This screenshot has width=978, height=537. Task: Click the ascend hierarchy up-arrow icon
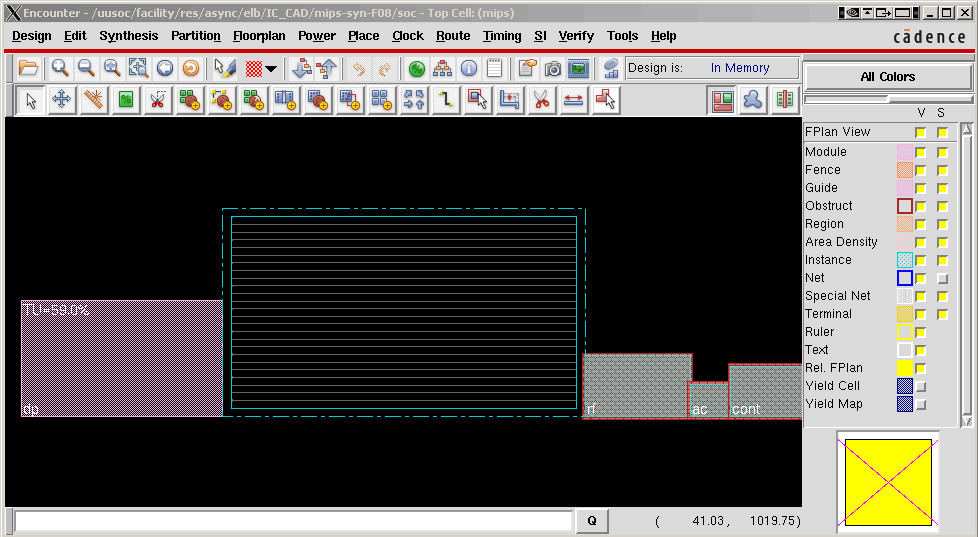coord(327,67)
